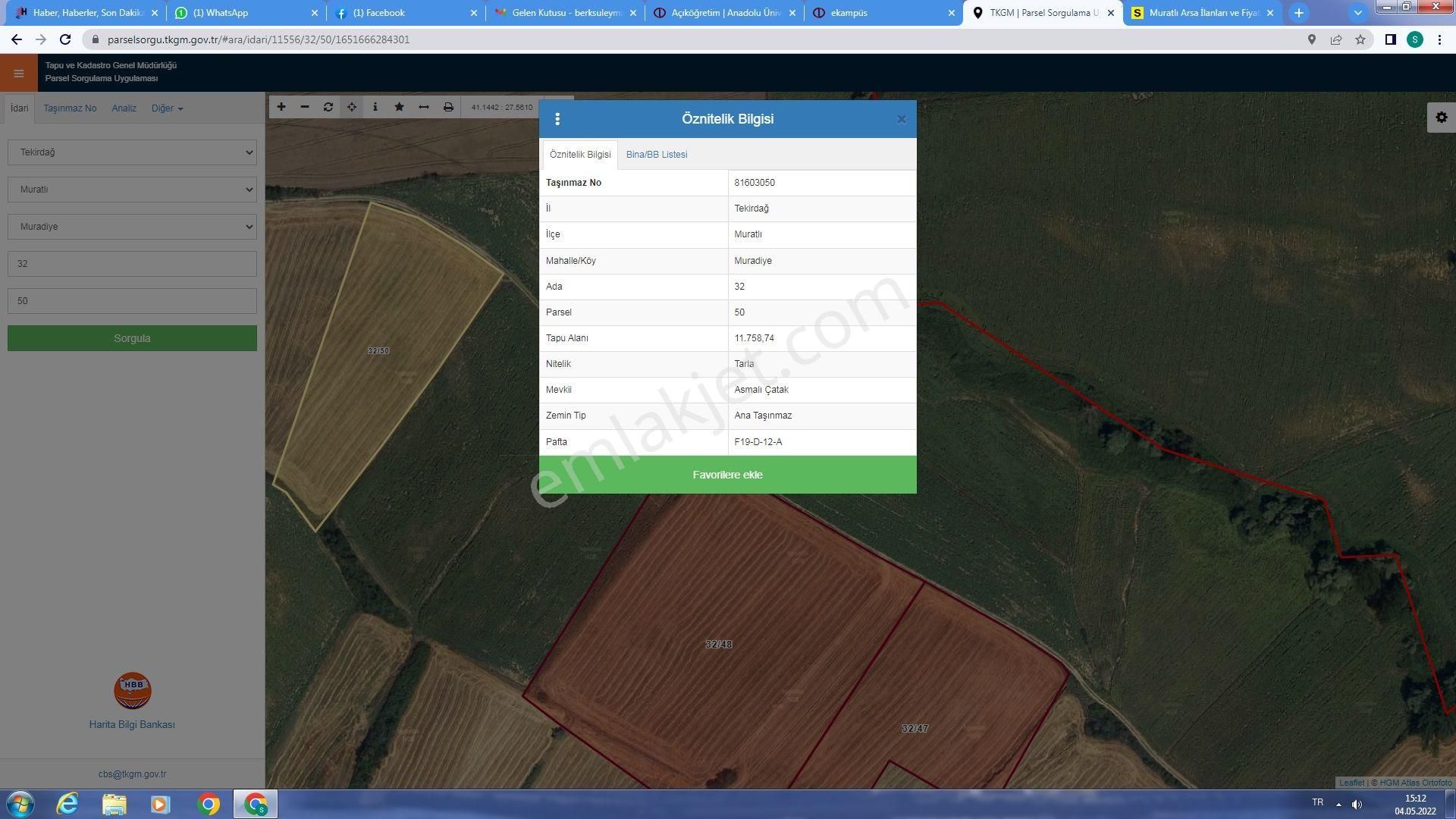Show hidden system tray icons arrow

click(x=1338, y=804)
